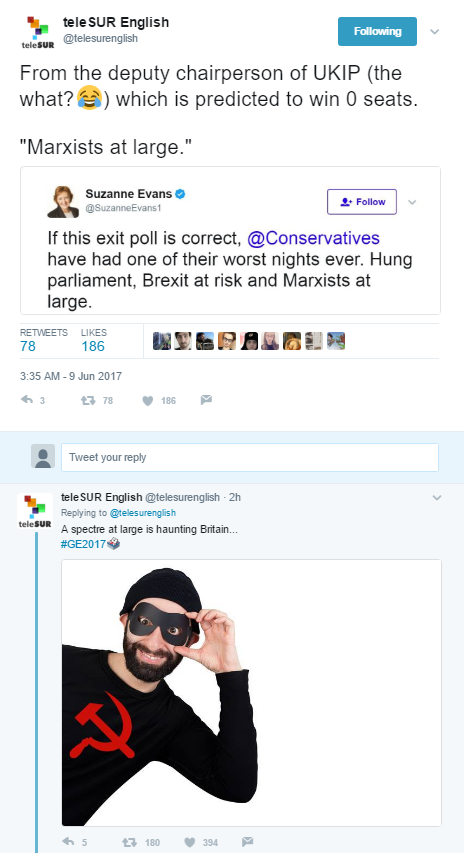Follow Suzanne Evans in quoted tweet
This screenshot has height=853, width=464.
tap(362, 202)
